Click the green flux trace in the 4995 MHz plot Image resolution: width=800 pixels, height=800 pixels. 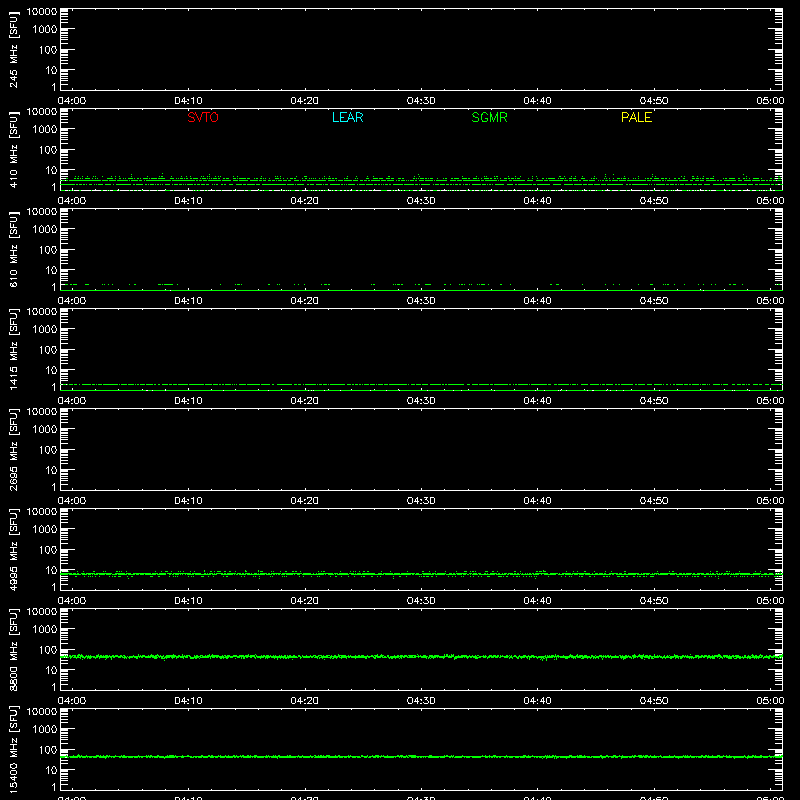click(x=421, y=574)
